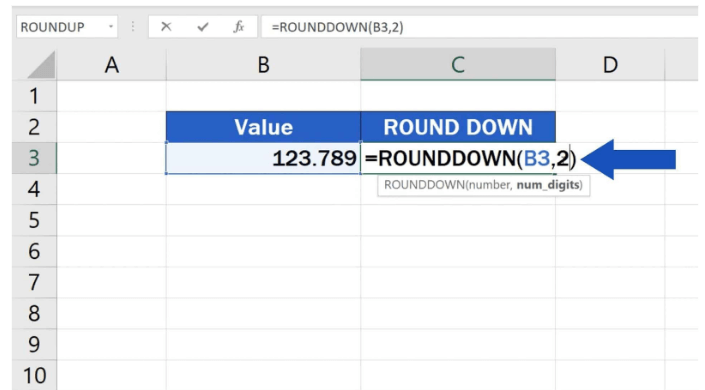Select column D header
705x390 pixels.
point(610,65)
